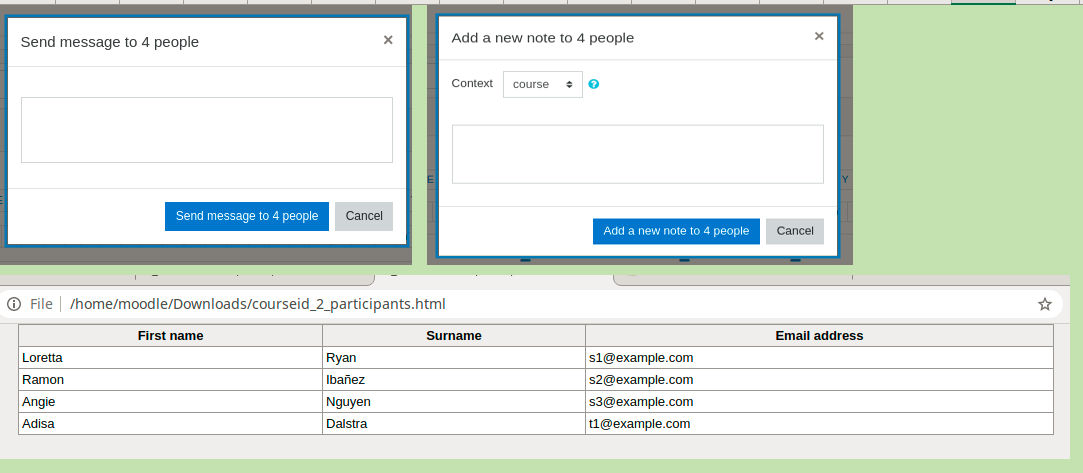Image resolution: width=1083 pixels, height=473 pixels.
Task: Focus the message text area
Action: pos(207,130)
